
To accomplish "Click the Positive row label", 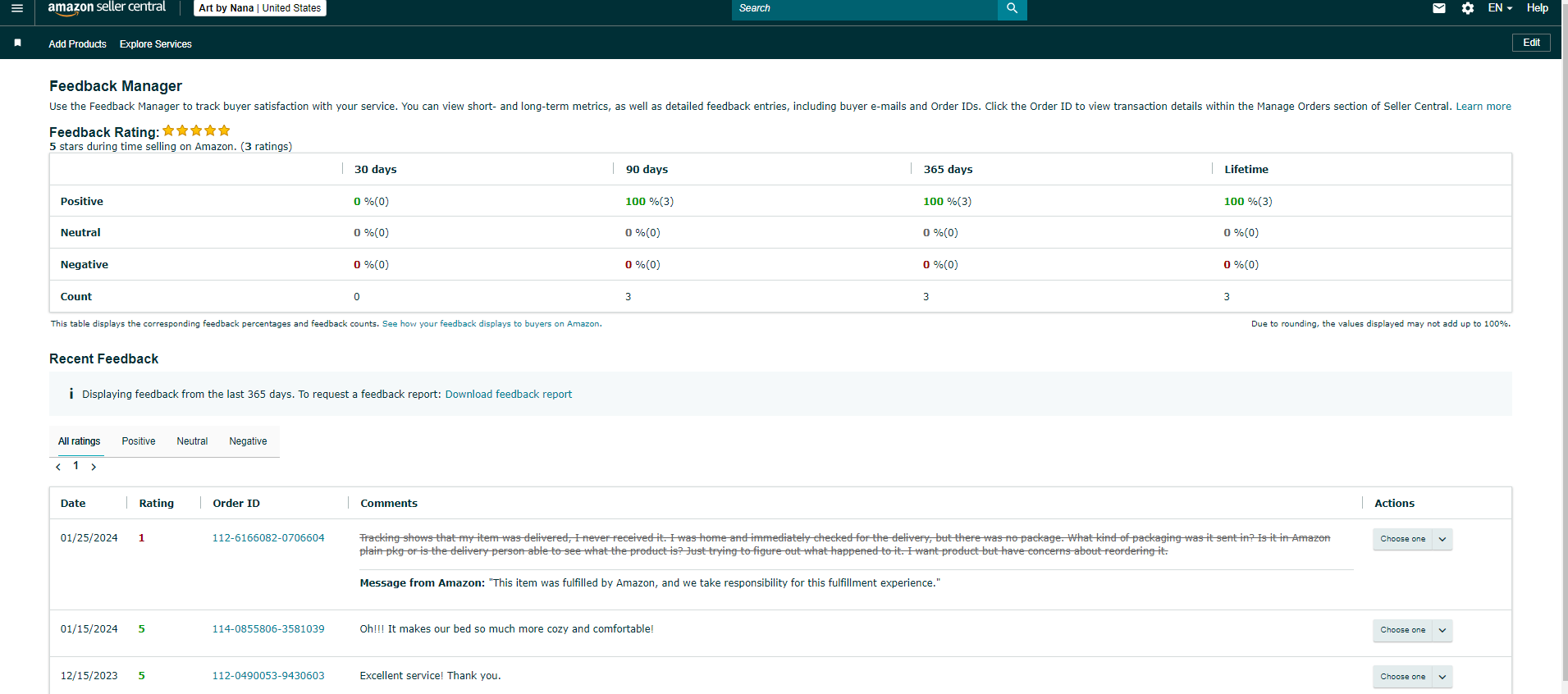I will pos(82,202).
